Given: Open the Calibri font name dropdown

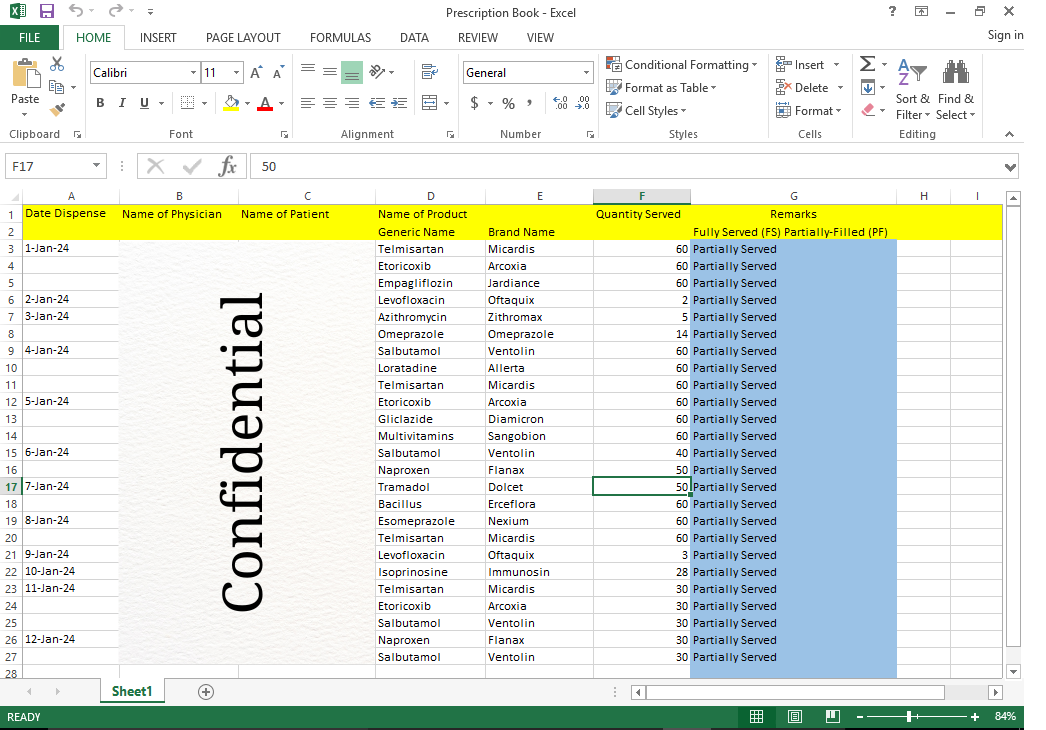Looking at the screenshot, I should tap(193, 73).
